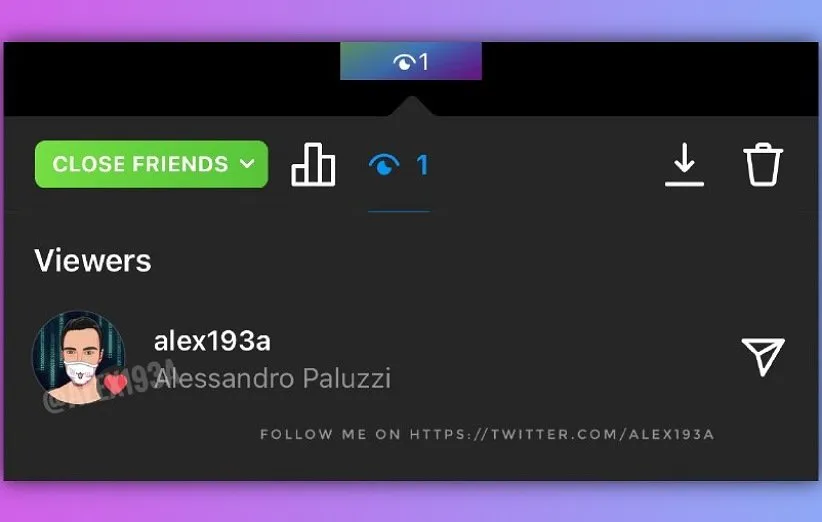Expand the Close Friends chevron arrow

[x=247, y=164]
